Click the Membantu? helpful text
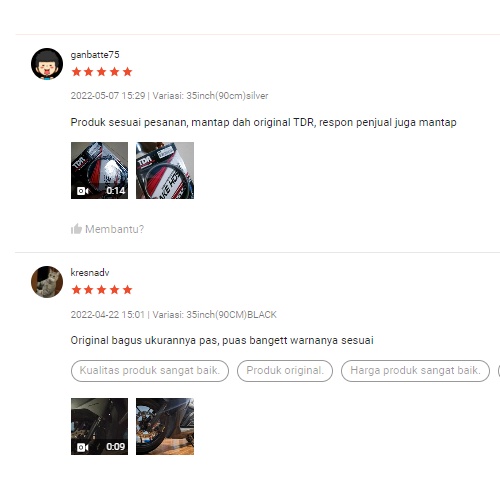This screenshot has width=500, height=500. tap(114, 229)
